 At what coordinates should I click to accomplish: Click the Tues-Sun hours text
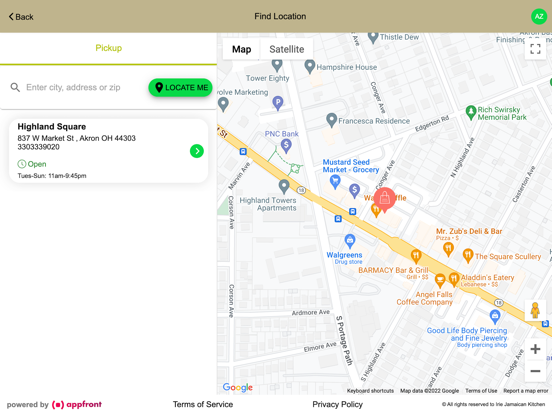coord(52,176)
